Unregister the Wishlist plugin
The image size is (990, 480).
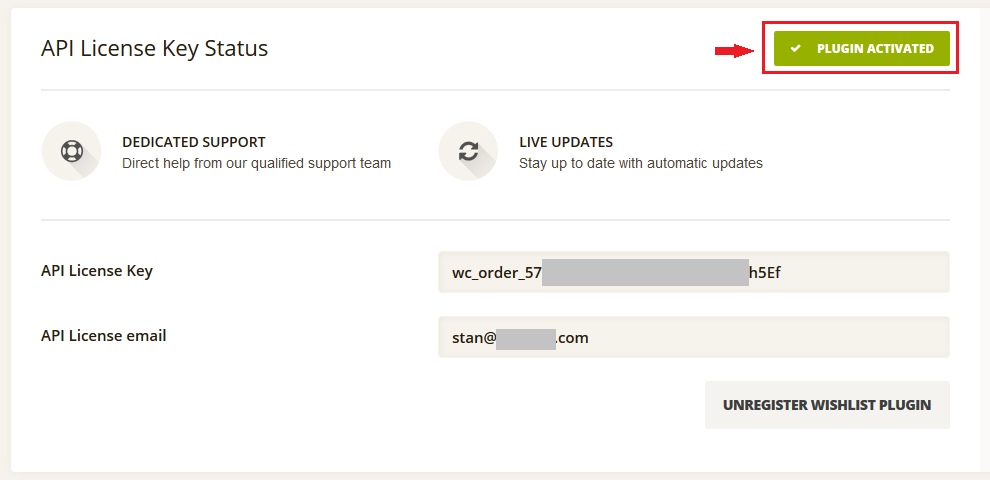[x=827, y=405]
